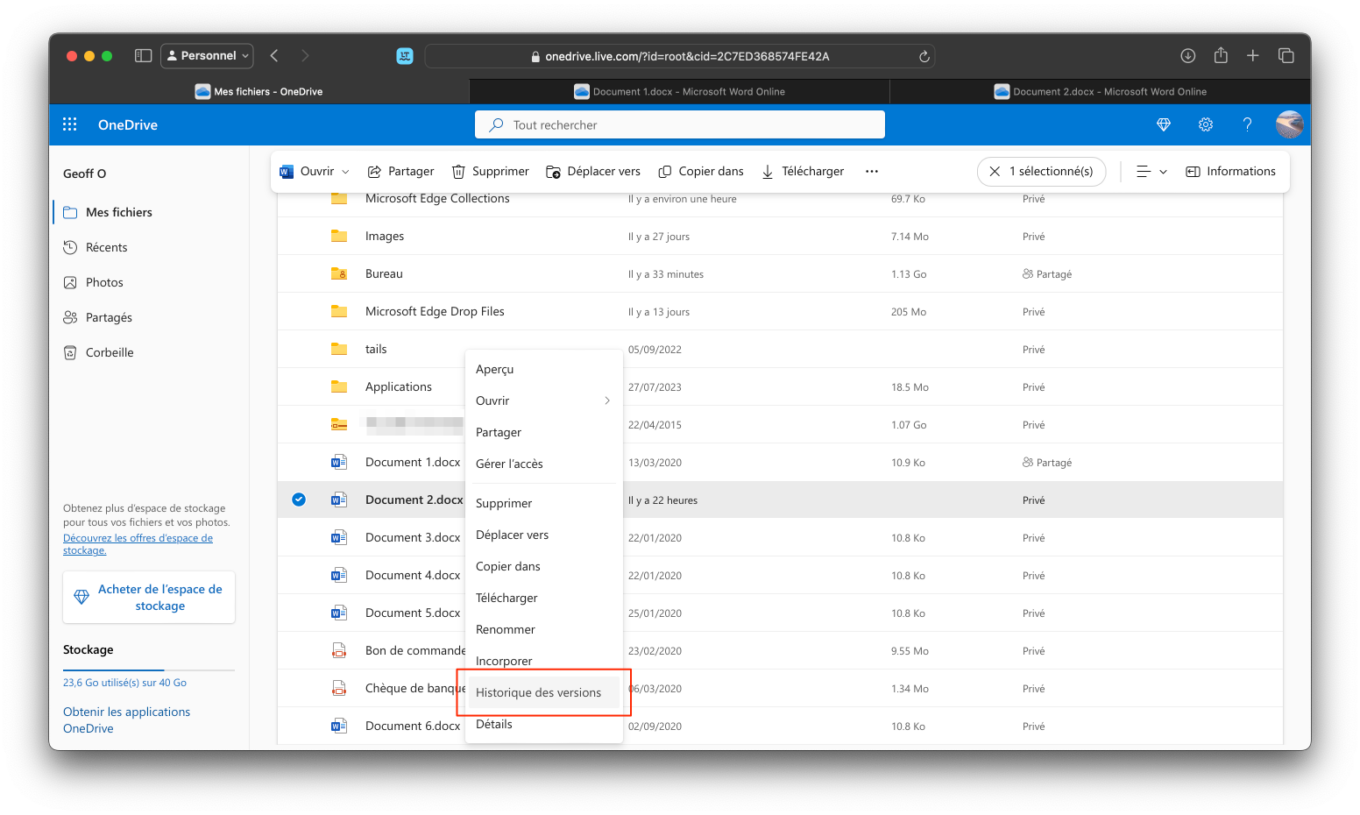Image resolution: width=1360 pixels, height=815 pixels.
Task: Open a new Safari tab with plus
Action: (1253, 56)
